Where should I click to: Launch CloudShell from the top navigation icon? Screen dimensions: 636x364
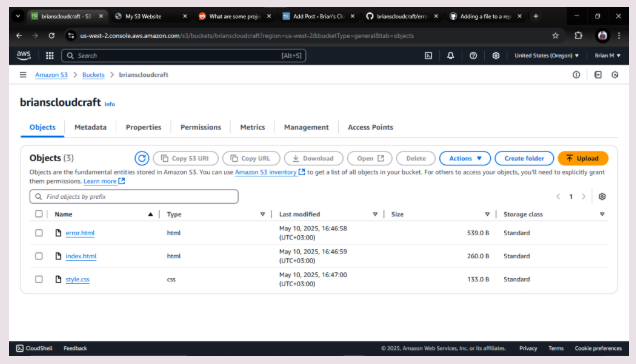click(428, 56)
